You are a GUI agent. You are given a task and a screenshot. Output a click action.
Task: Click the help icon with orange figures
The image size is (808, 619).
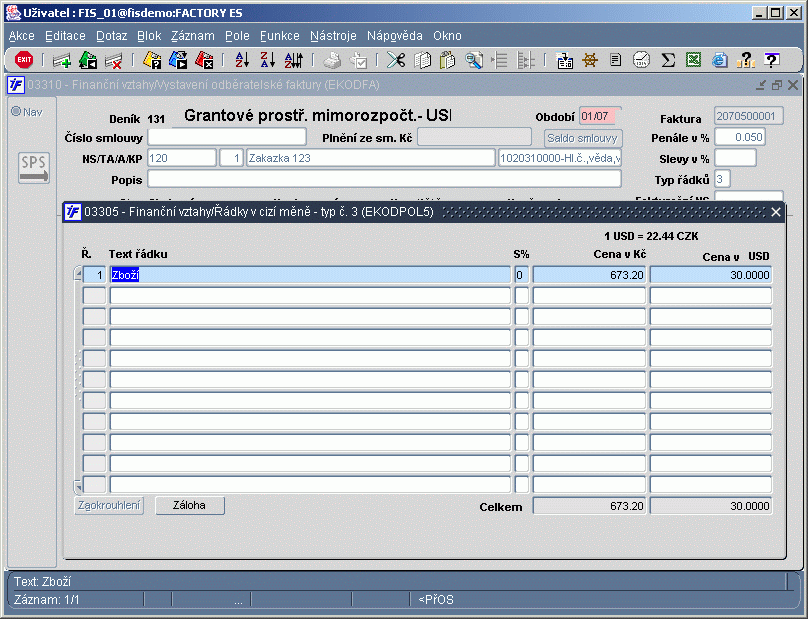click(746, 60)
